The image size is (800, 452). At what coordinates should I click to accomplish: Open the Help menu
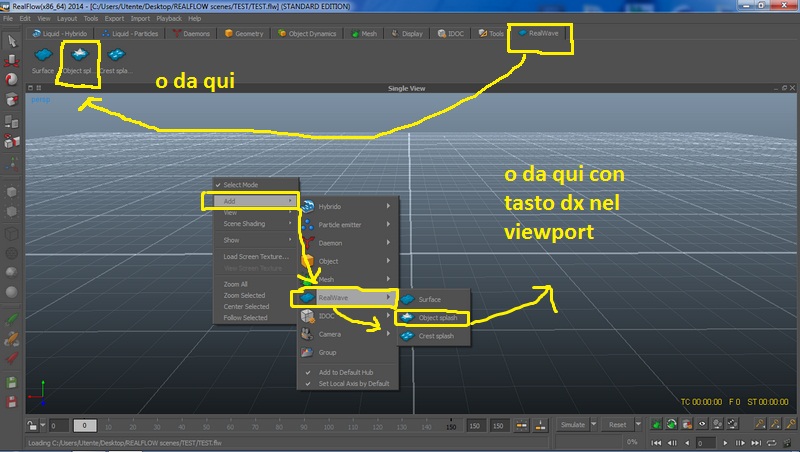click(194, 18)
